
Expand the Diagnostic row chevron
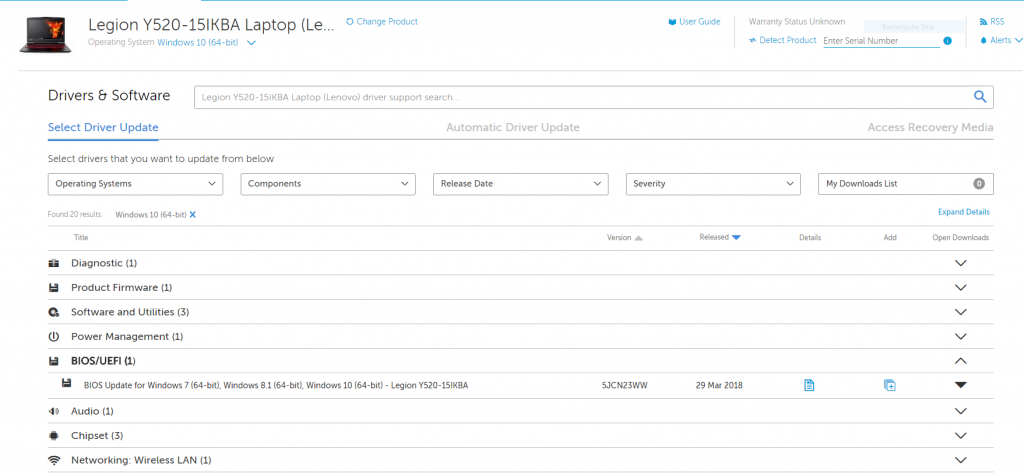pos(960,263)
